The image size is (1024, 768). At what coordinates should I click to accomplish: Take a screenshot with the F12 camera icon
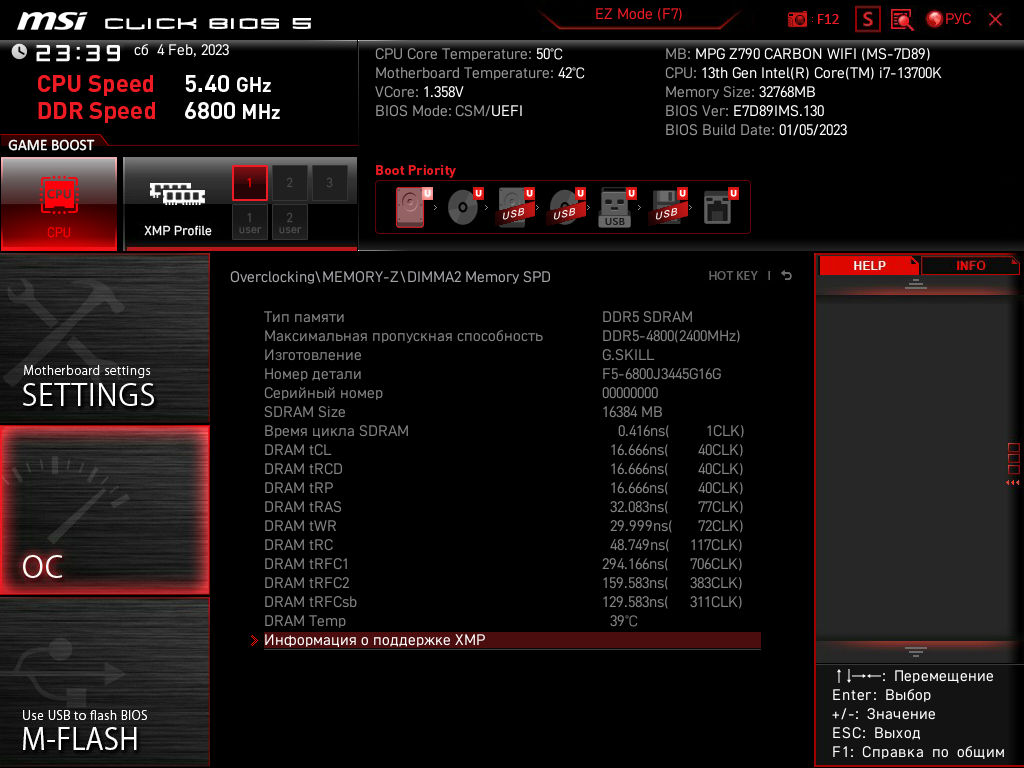click(x=812, y=20)
